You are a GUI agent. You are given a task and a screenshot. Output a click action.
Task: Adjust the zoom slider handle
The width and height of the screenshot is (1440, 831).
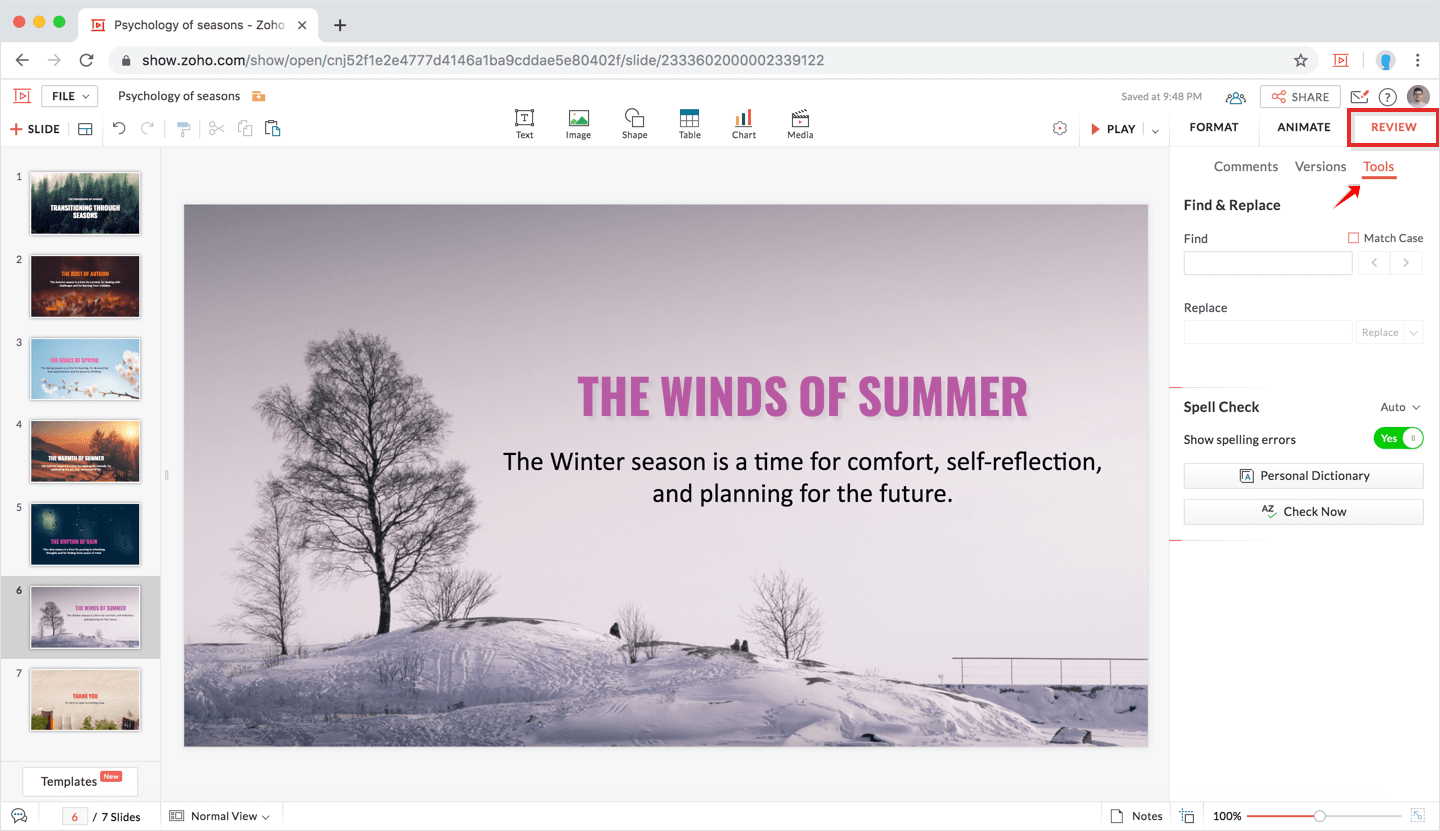pyautogui.click(x=1319, y=816)
